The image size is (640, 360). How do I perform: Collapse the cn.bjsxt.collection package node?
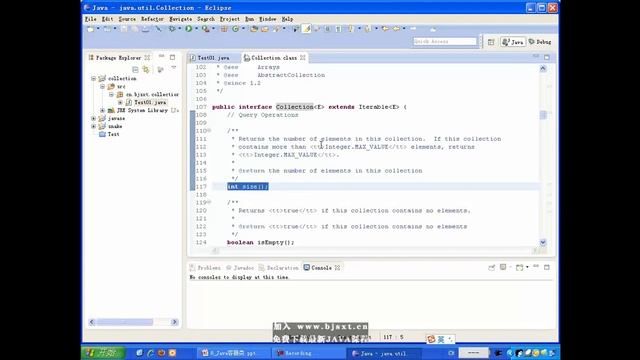click(111, 94)
